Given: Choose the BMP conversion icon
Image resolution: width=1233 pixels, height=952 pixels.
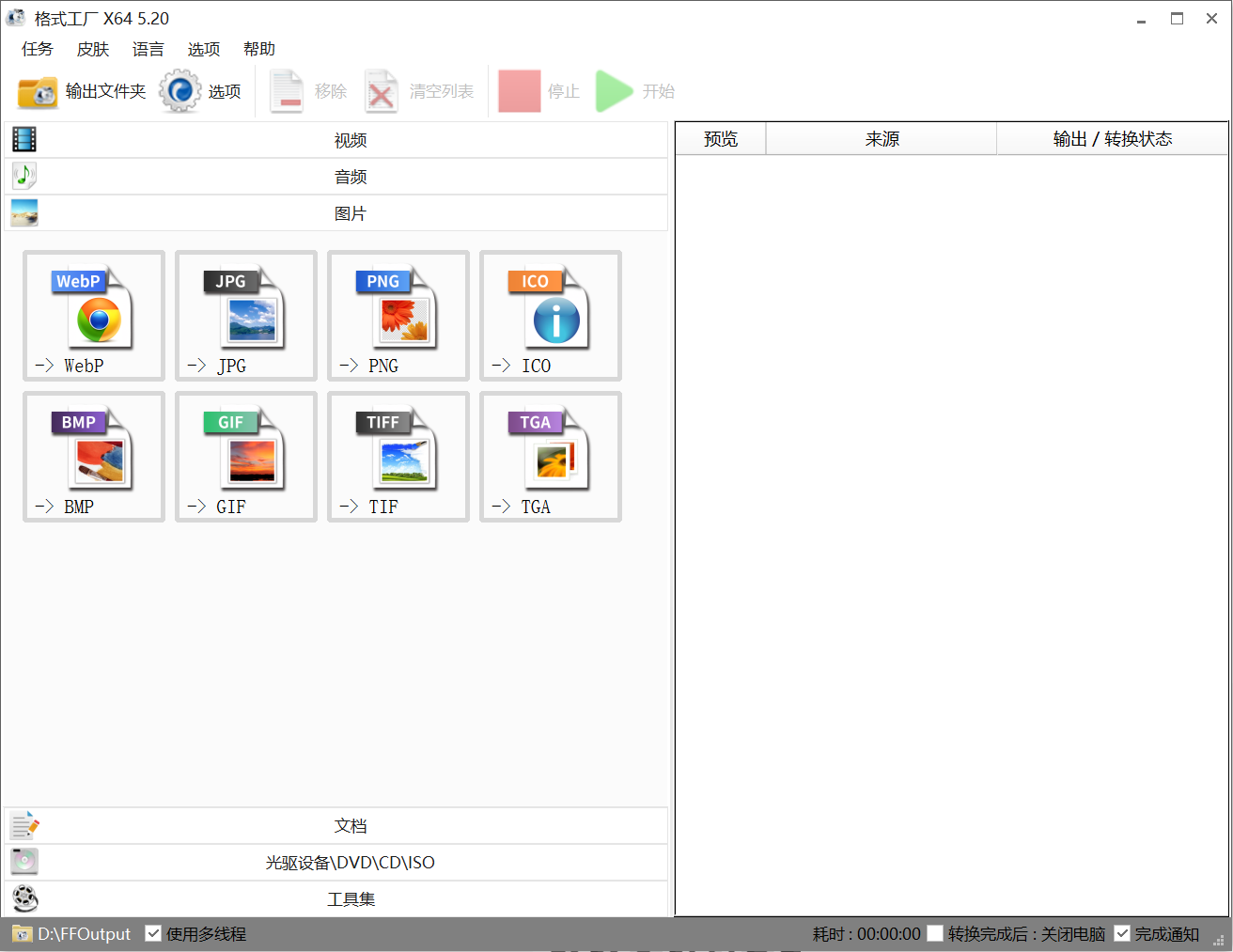Looking at the screenshot, I should tap(94, 457).
